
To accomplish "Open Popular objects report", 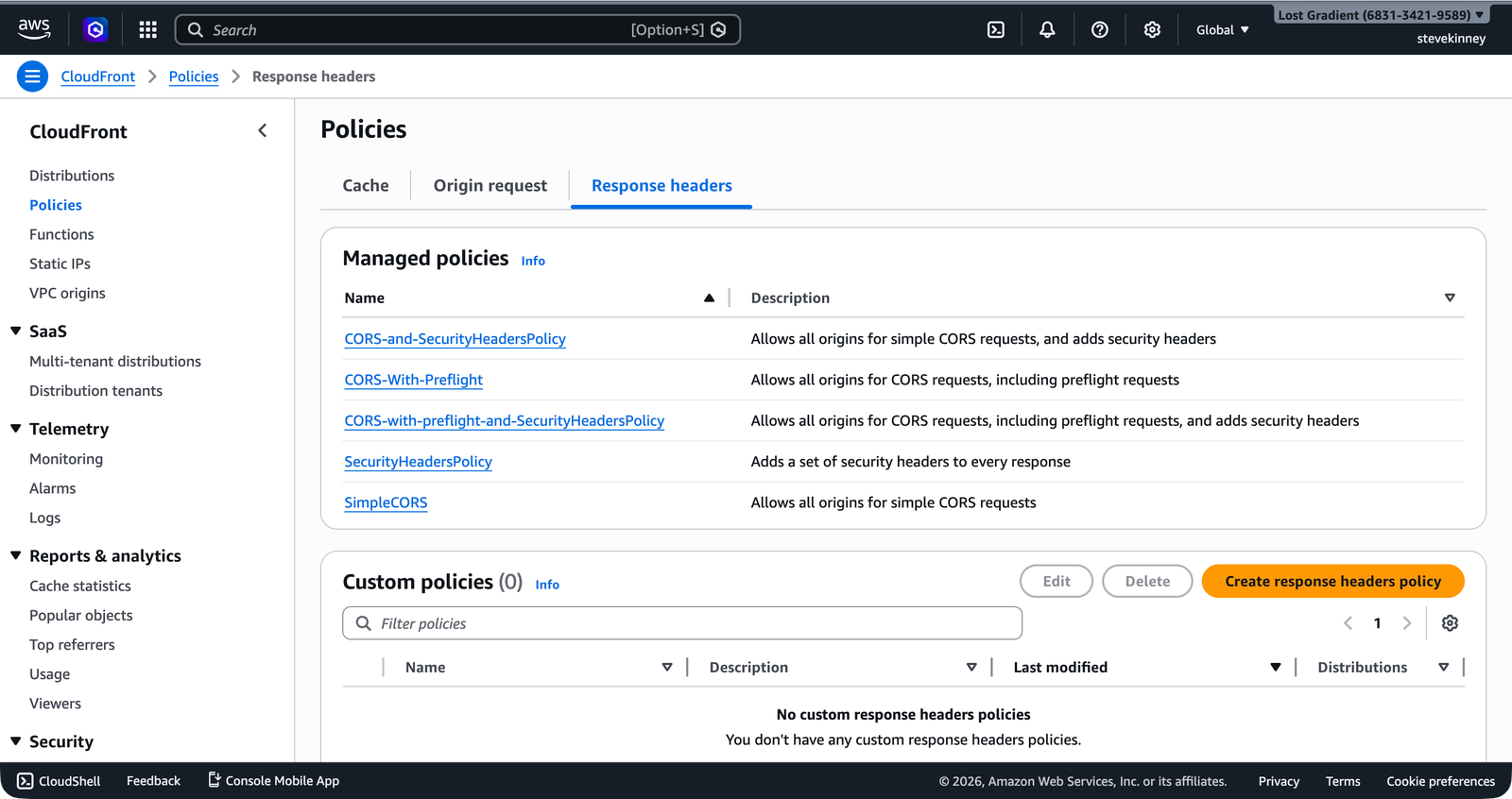I will [x=81, y=616].
